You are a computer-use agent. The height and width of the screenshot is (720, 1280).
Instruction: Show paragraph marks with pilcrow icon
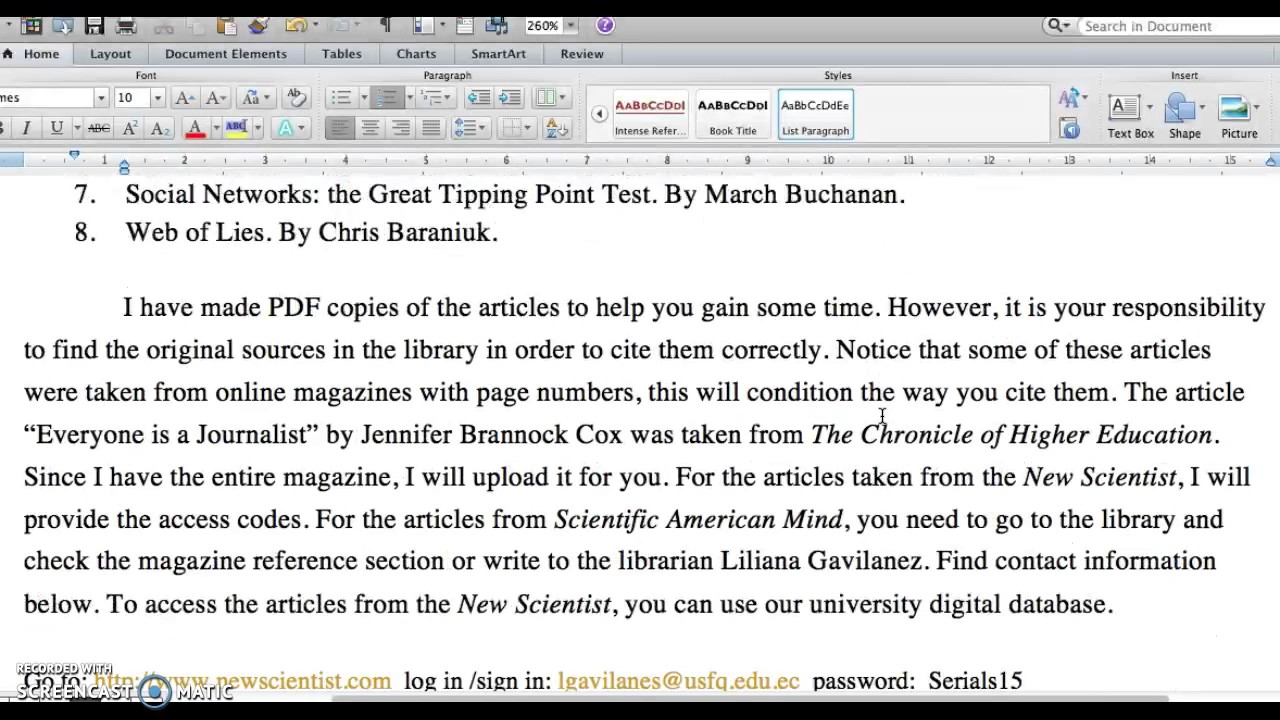point(386,26)
